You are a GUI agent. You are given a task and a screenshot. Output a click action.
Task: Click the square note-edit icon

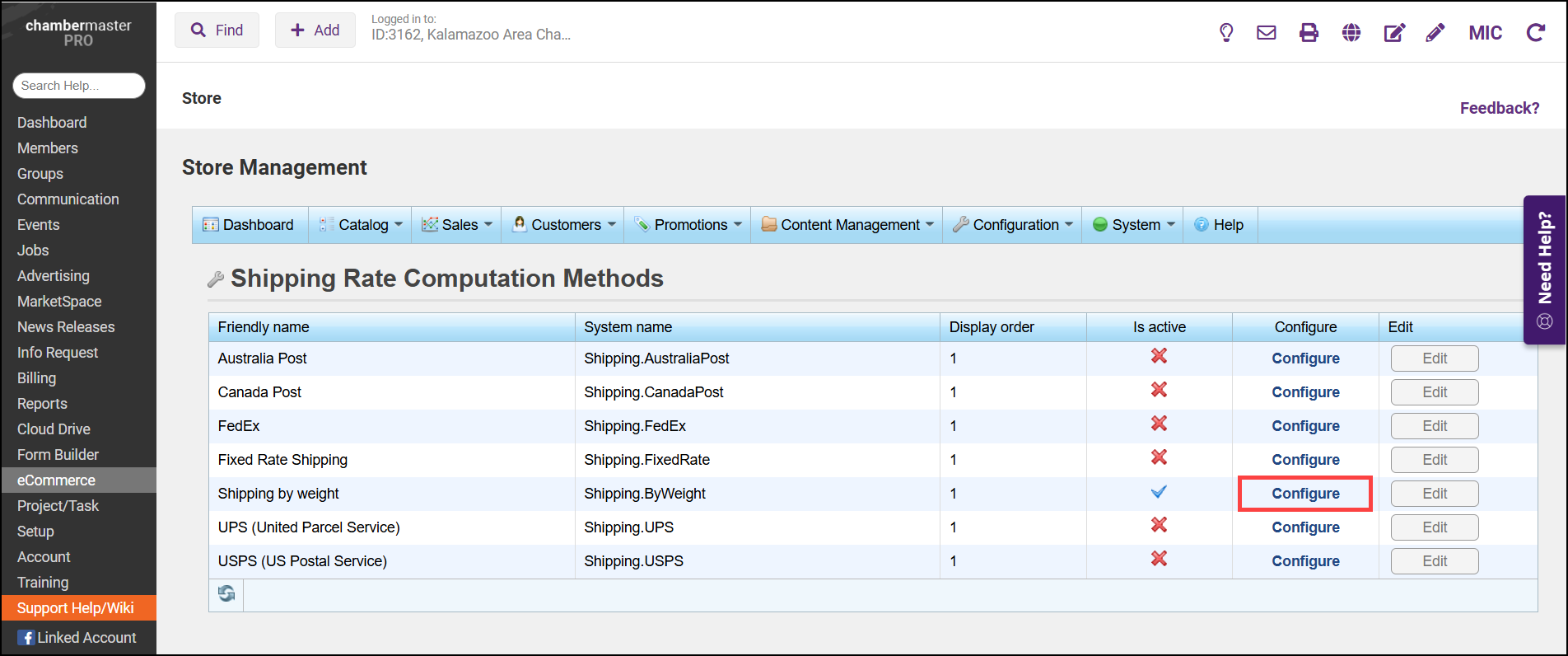point(1394,33)
